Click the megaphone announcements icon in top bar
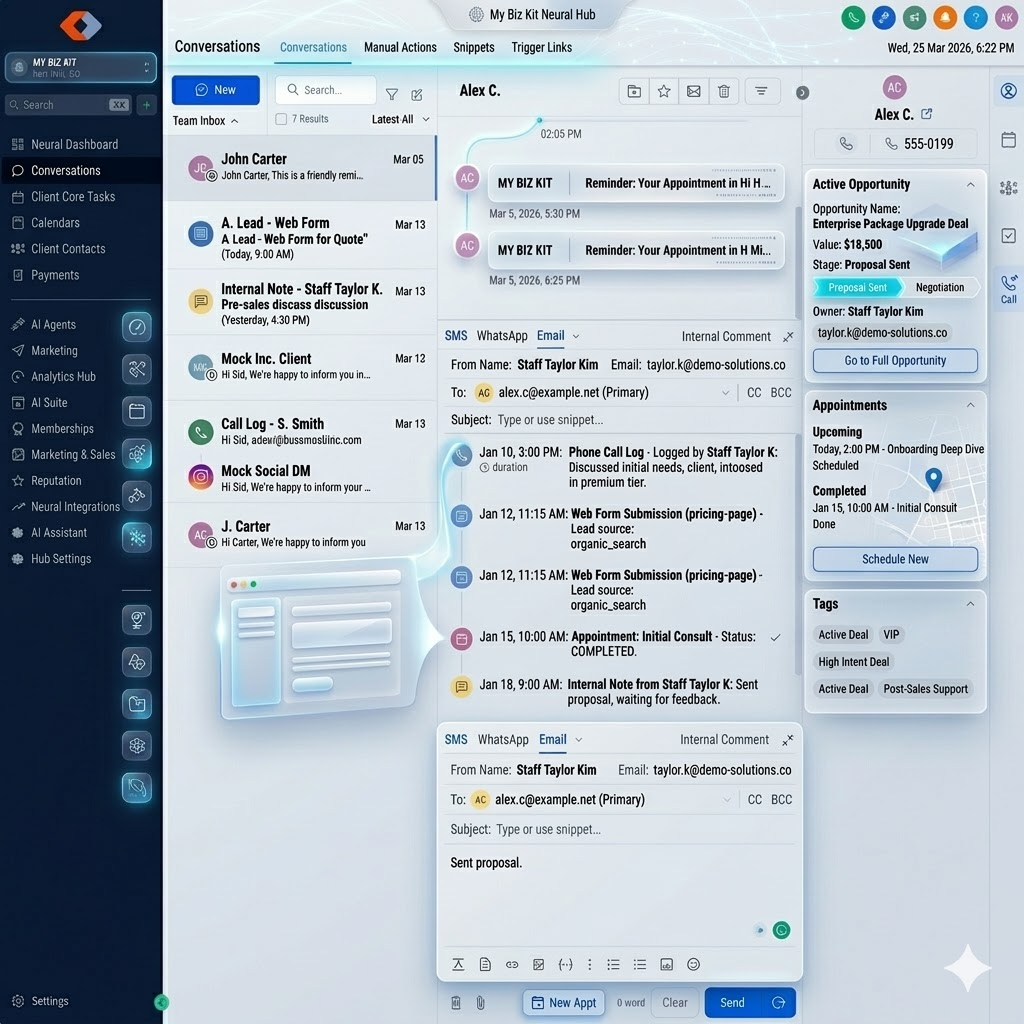The image size is (1024, 1024). tap(914, 18)
